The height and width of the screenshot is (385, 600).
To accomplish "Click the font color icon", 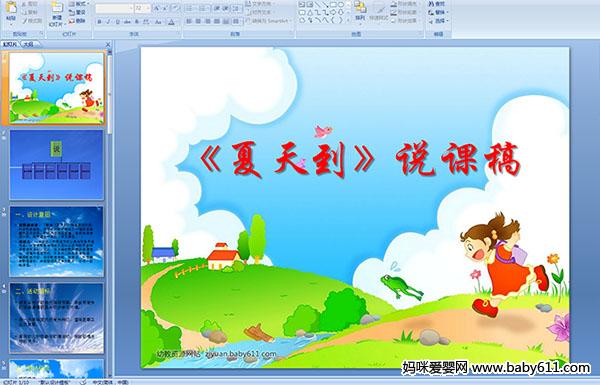I will pyautogui.click(x=172, y=22).
